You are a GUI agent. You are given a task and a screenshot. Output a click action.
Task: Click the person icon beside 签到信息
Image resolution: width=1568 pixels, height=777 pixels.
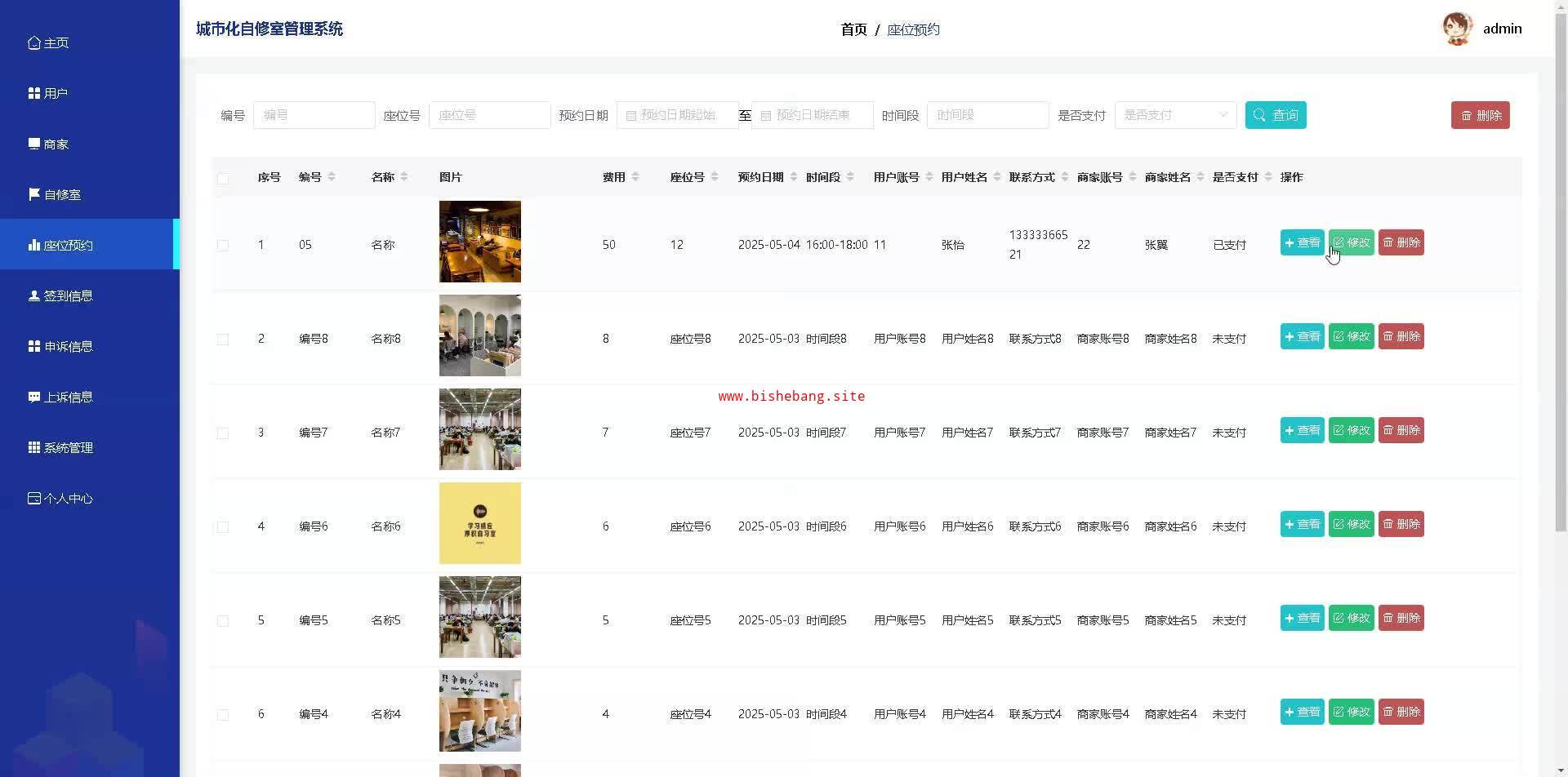coord(33,295)
